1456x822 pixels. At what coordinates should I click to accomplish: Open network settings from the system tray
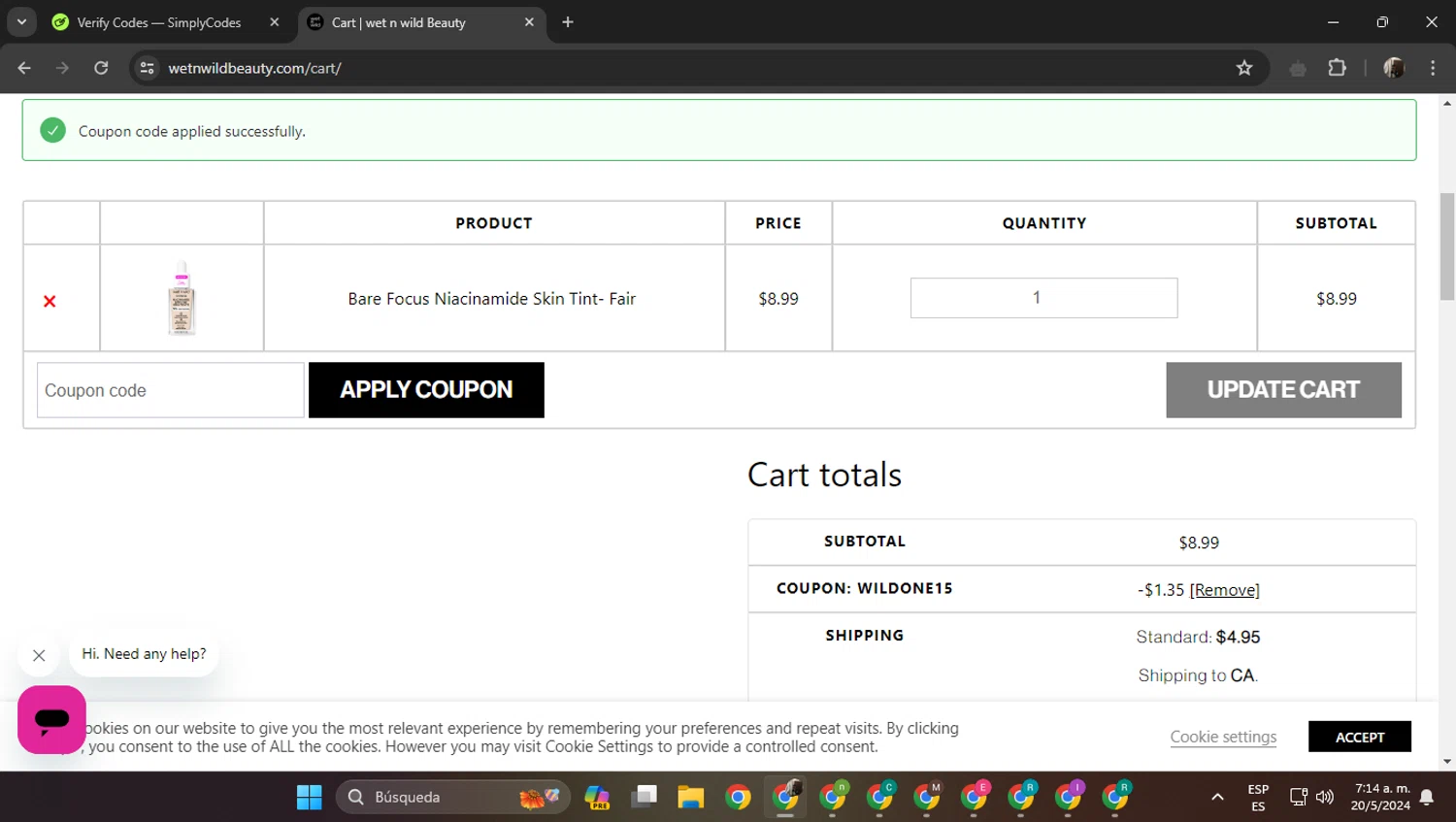coord(1298,797)
